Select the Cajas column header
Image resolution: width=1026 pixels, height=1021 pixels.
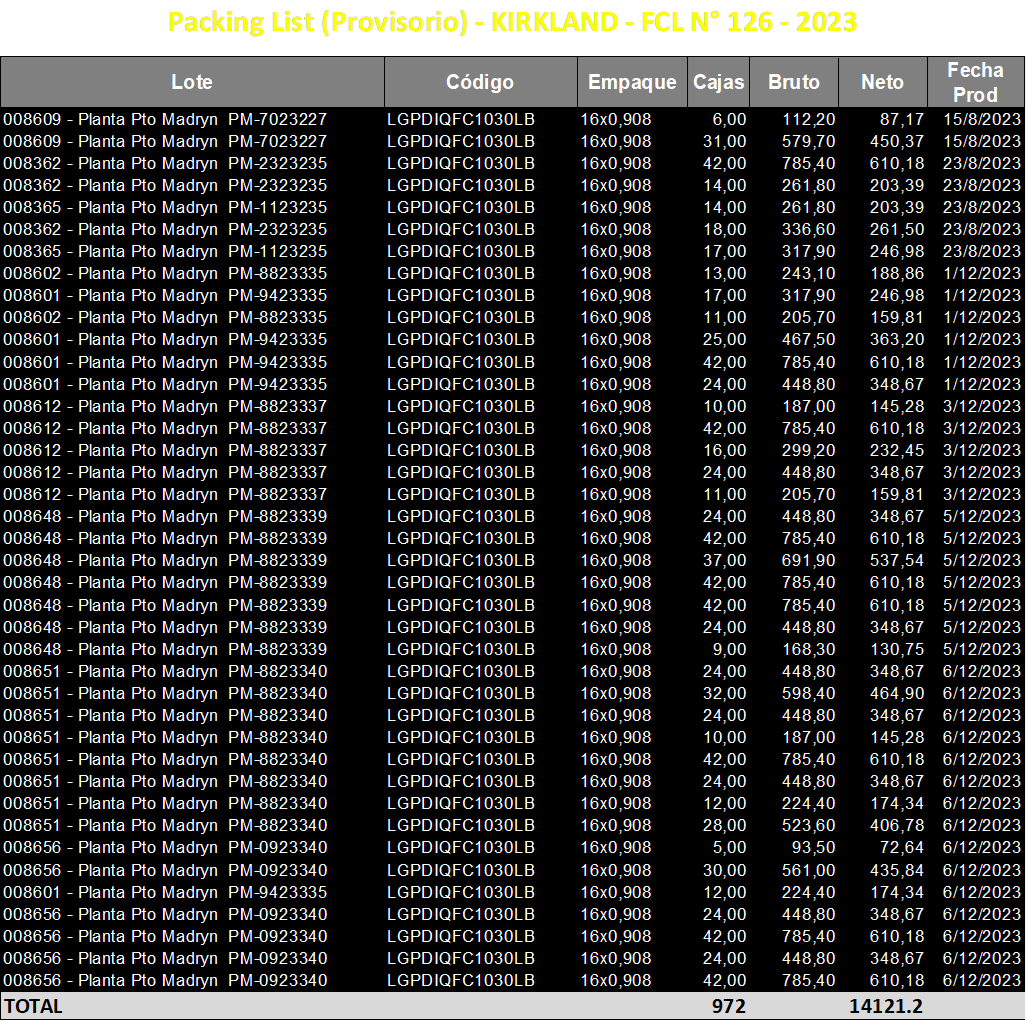pyautogui.click(x=718, y=82)
